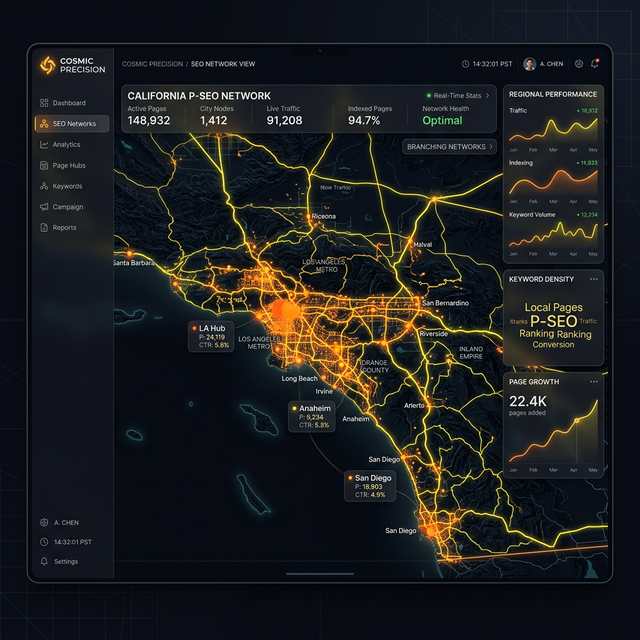Screen dimensions: 640x640
Task: Open Page Hubs in sidebar
Action: click(x=68, y=166)
